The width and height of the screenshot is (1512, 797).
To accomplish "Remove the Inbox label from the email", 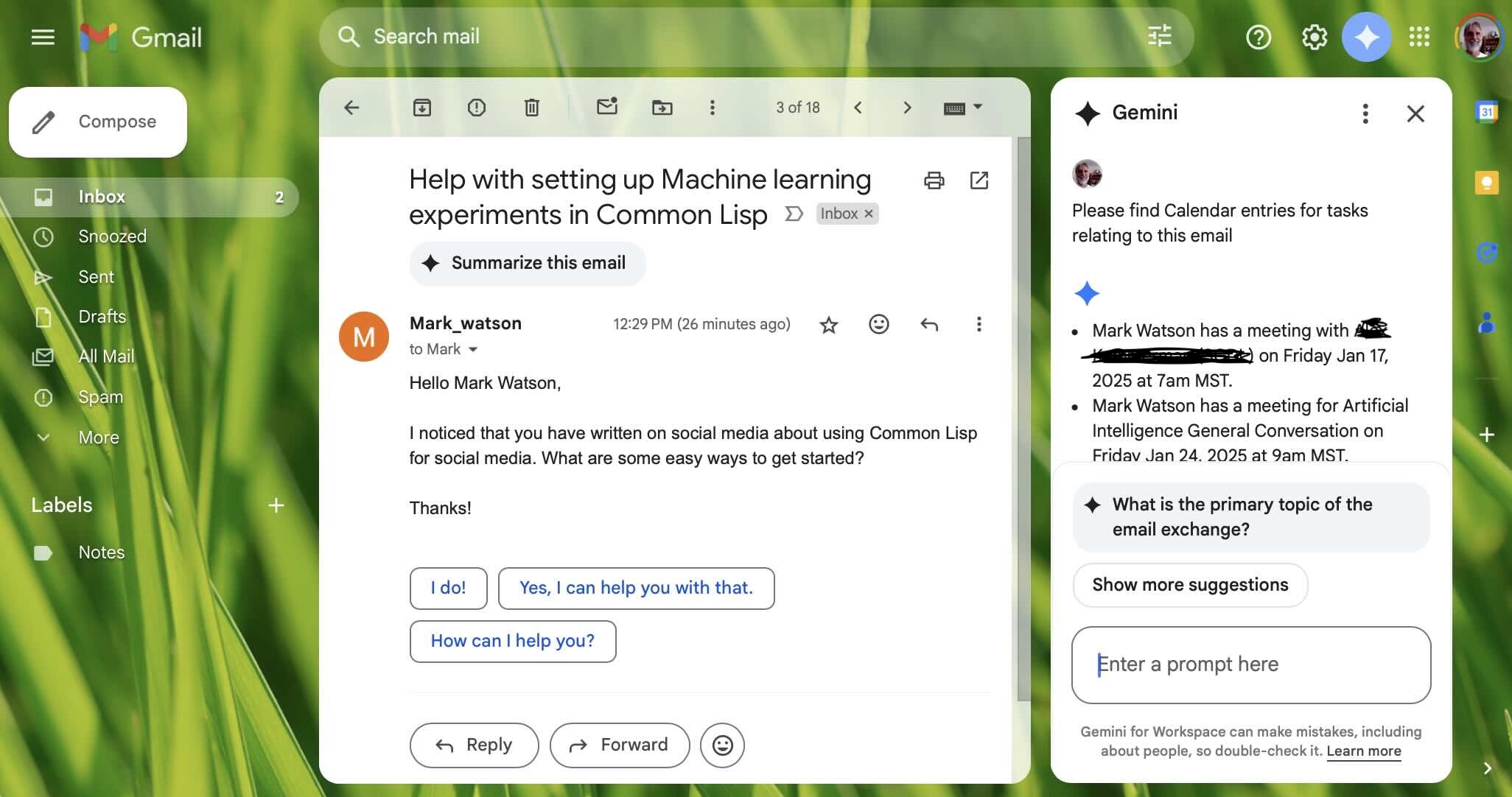I will tap(868, 214).
